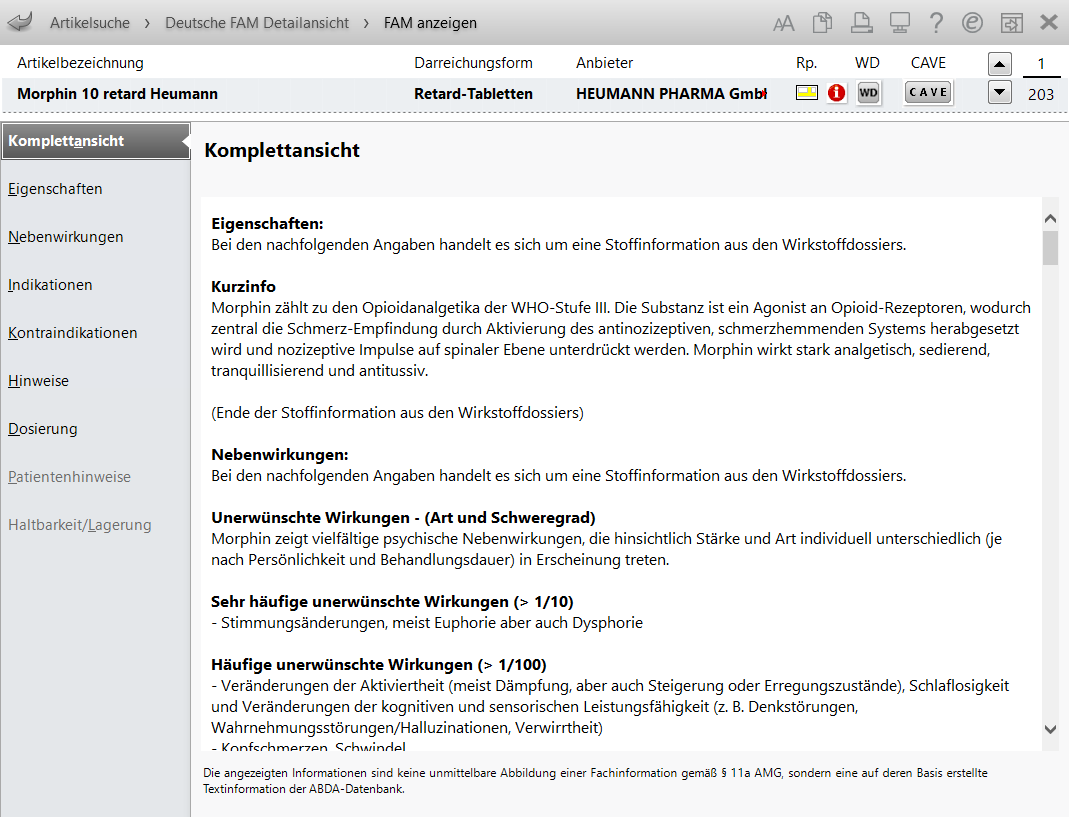Viewport: 1069px width, 817px height.
Task: Click the circled e icon in the title bar
Action: tap(972, 23)
